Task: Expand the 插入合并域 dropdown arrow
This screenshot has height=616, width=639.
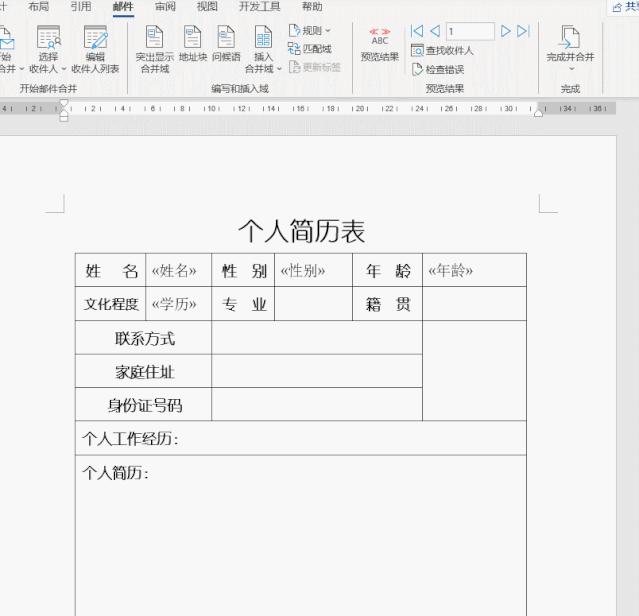Action: coord(279,69)
